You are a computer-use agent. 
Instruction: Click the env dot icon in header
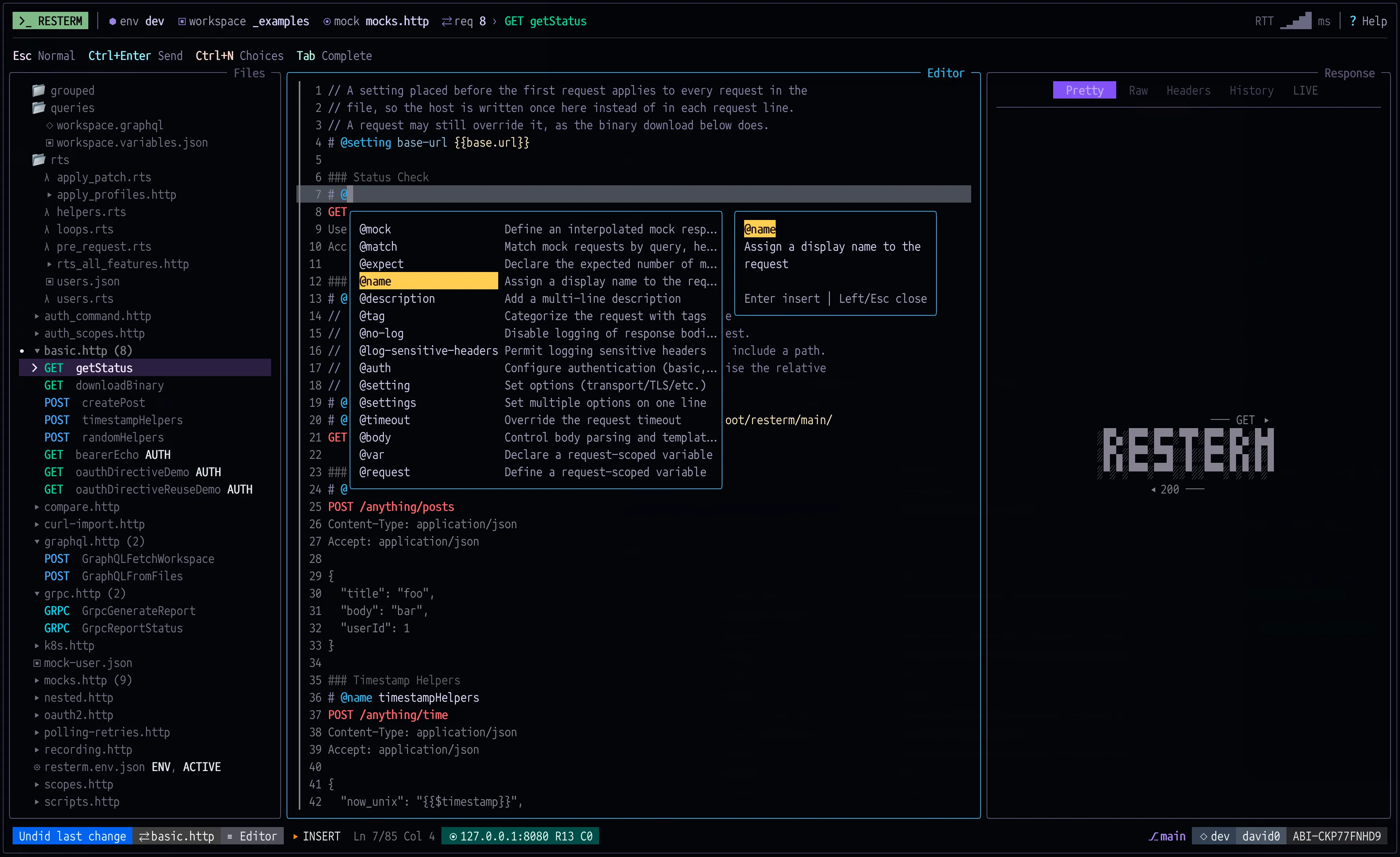click(112, 21)
